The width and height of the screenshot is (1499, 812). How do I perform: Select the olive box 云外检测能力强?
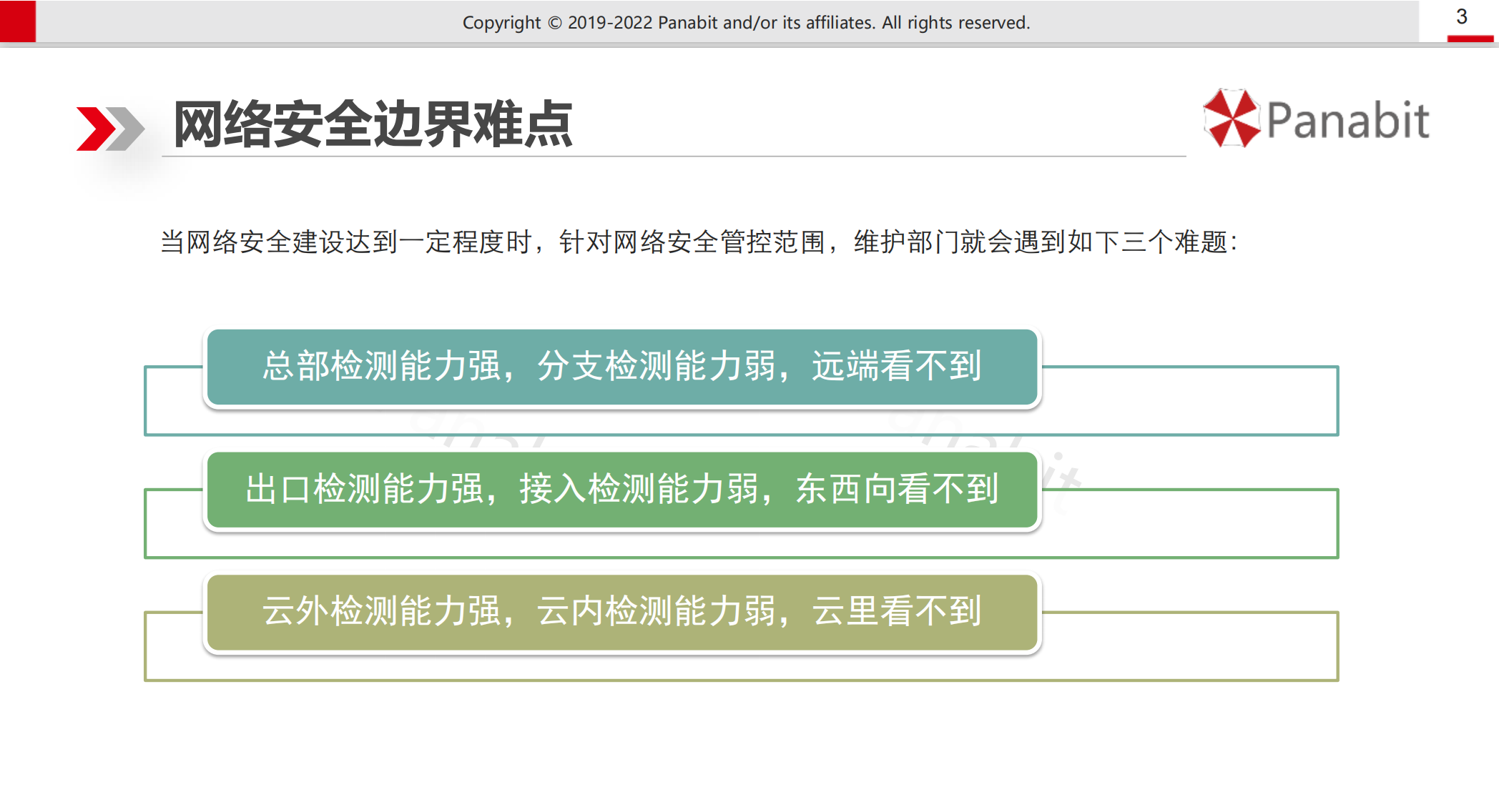click(622, 613)
